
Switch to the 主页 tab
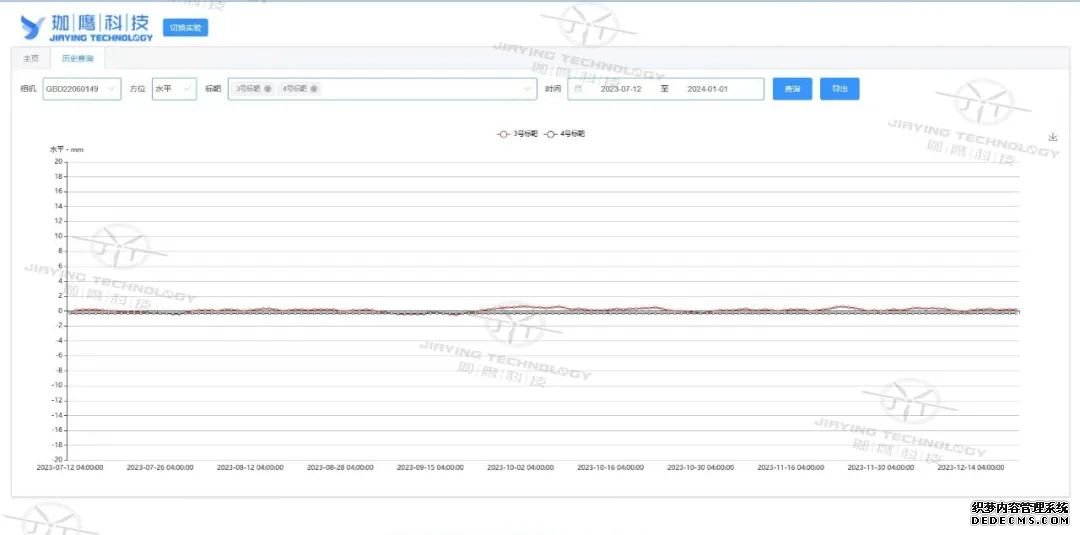pos(31,59)
